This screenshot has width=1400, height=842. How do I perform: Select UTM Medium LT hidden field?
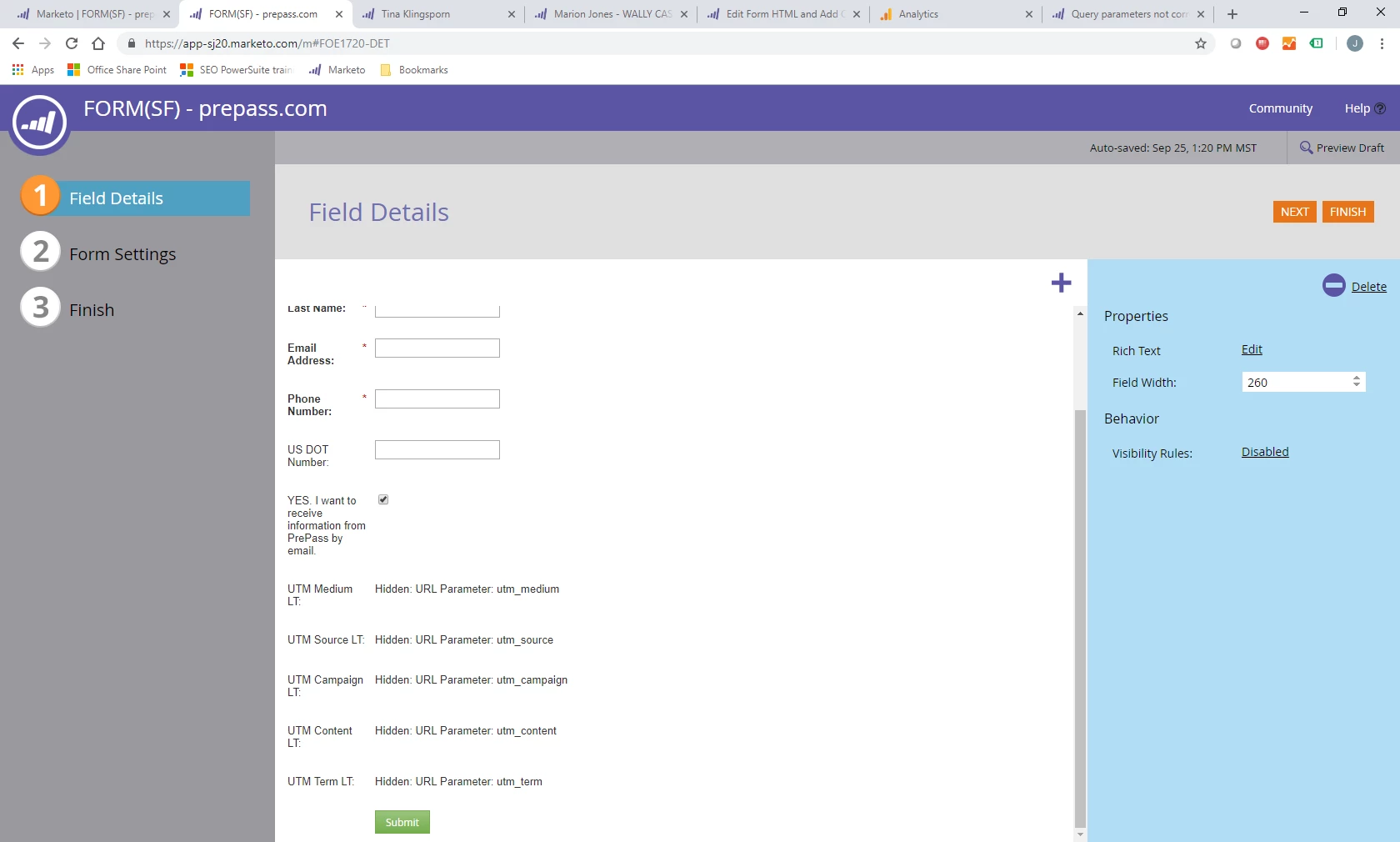coord(423,594)
